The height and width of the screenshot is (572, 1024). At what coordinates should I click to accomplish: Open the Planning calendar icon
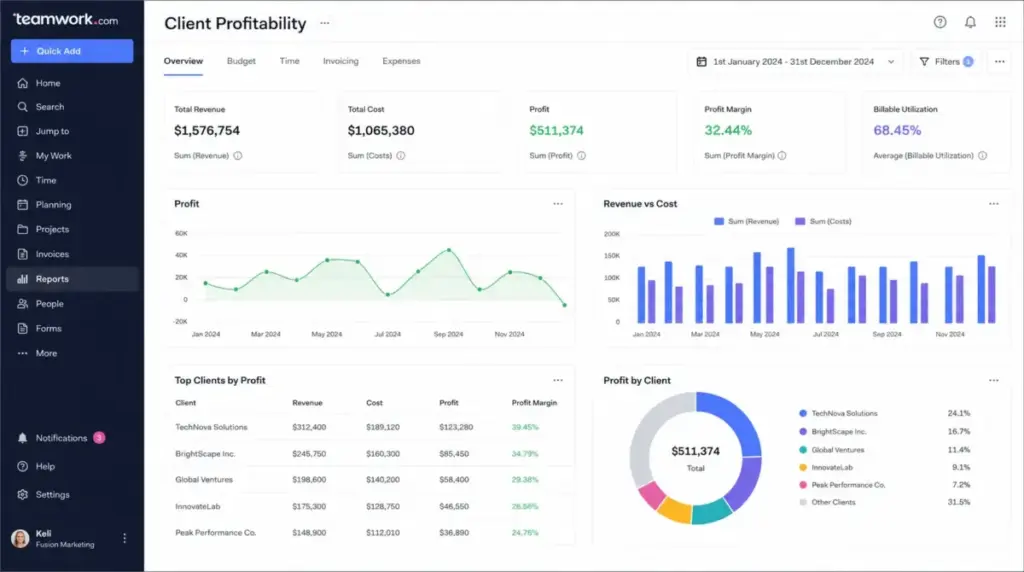tap(23, 204)
